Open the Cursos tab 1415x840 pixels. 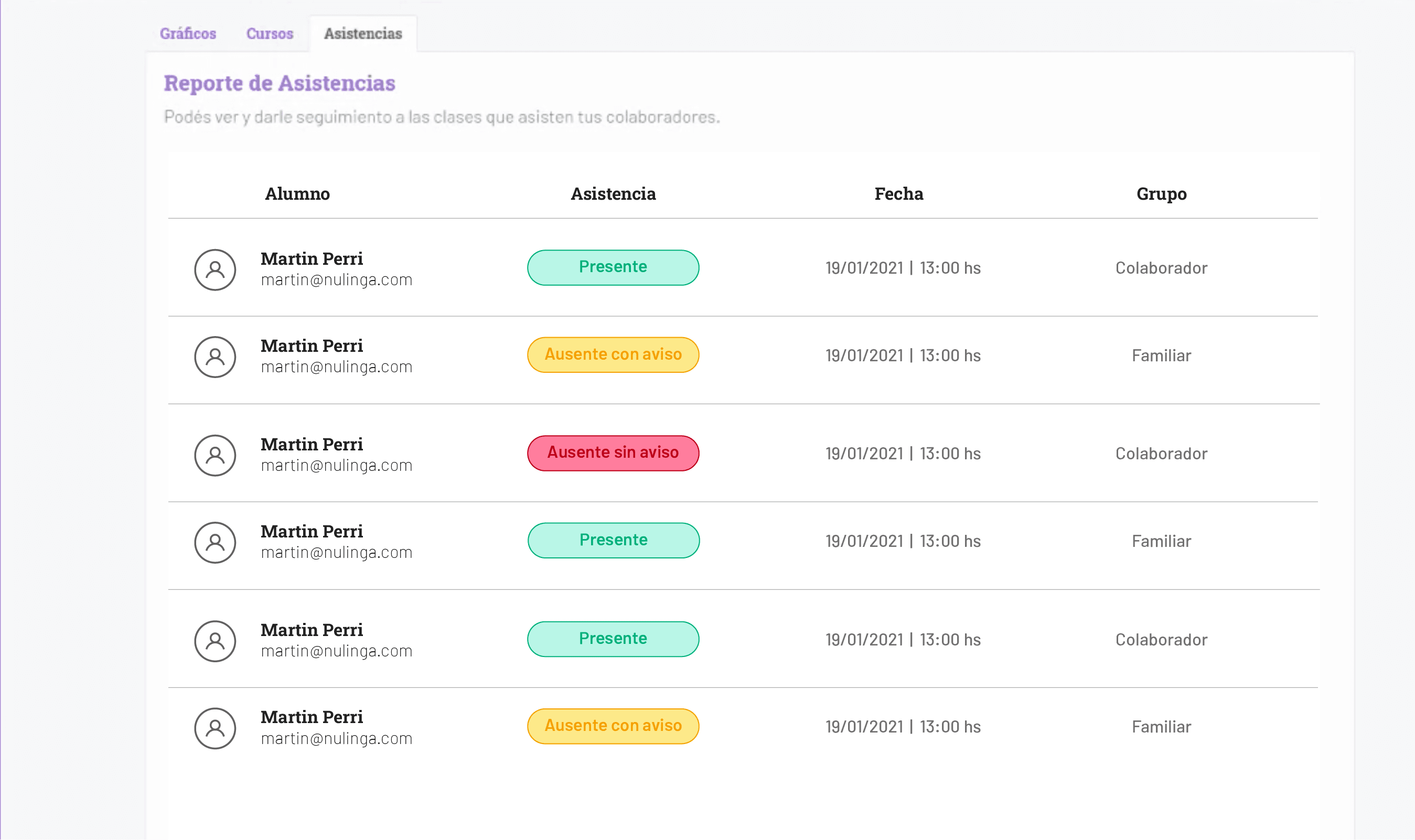tap(270, 34)
